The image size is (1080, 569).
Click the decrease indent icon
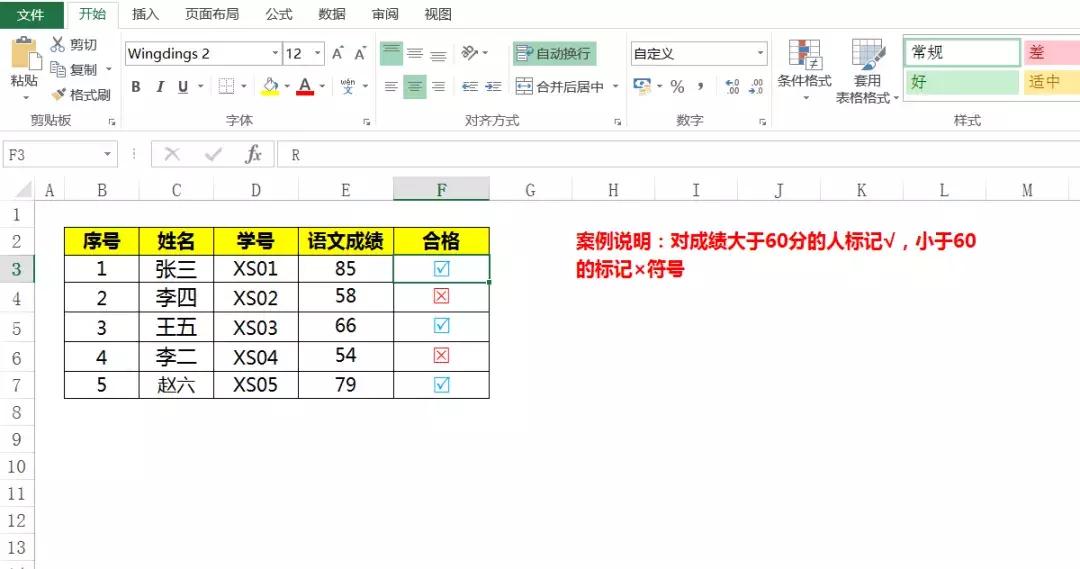point(470,87)
